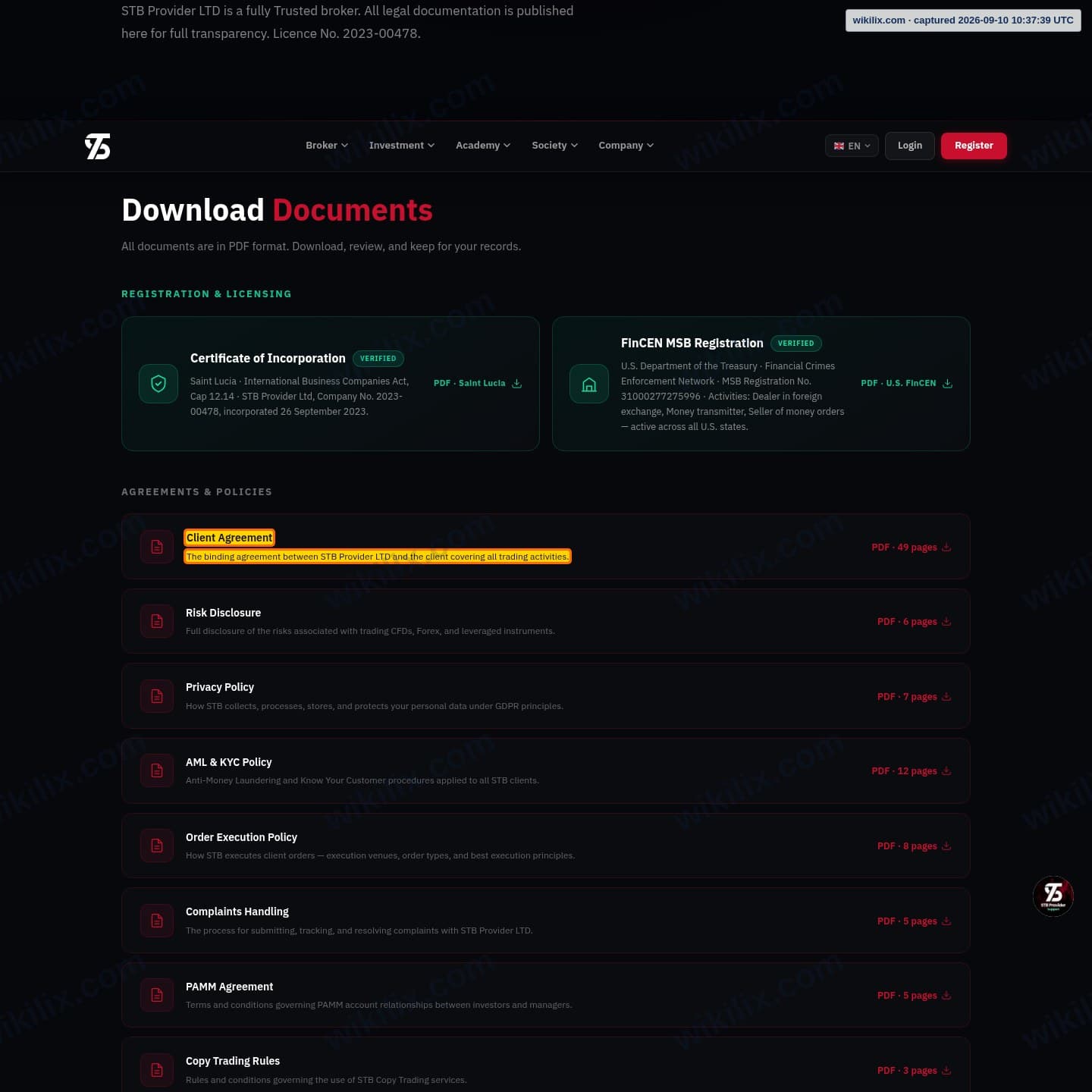
Task: Click the REGISTRATION & LICENSING section label
Action: [206, 293]
